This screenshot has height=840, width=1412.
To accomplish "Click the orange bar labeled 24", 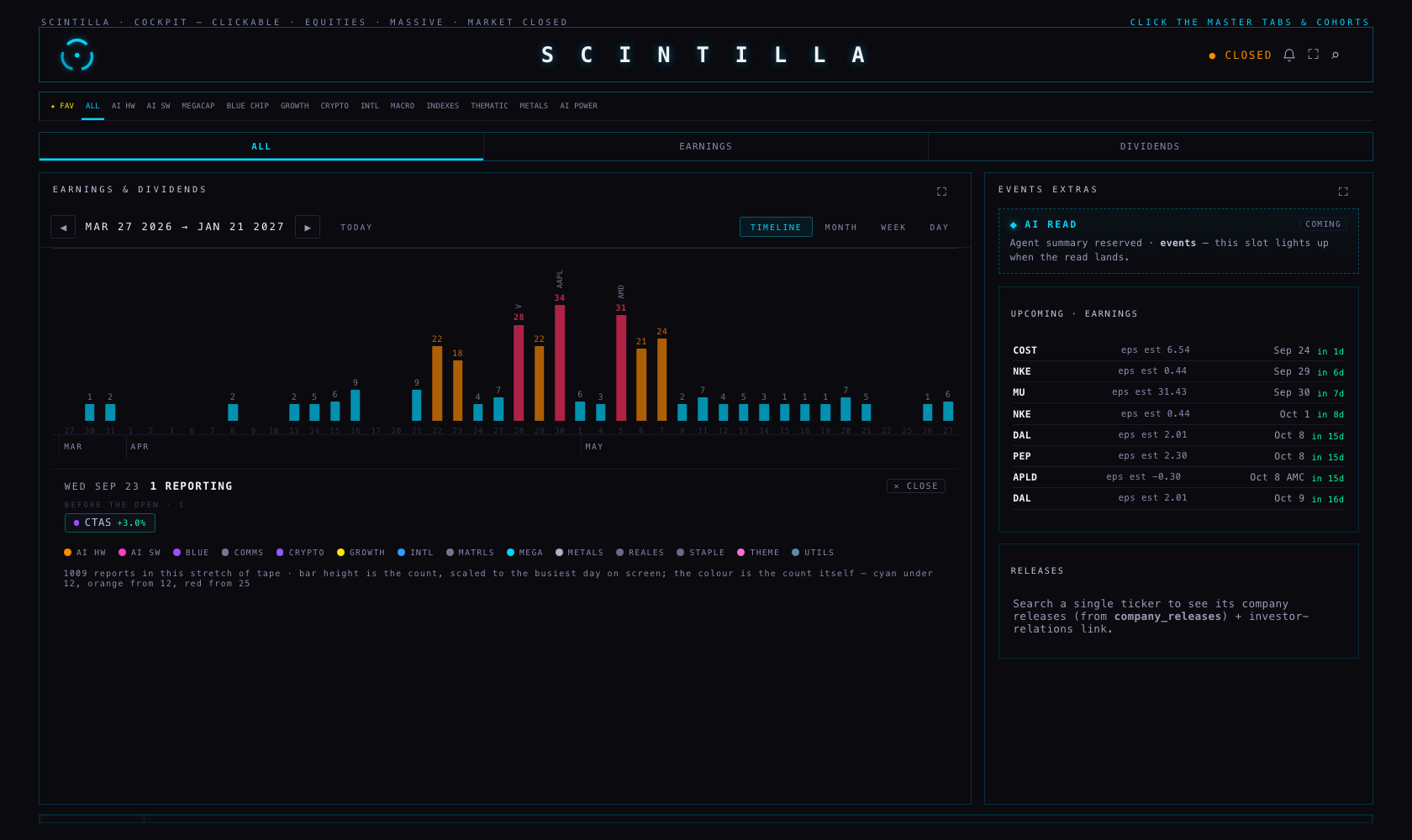I will click(661, 380).
